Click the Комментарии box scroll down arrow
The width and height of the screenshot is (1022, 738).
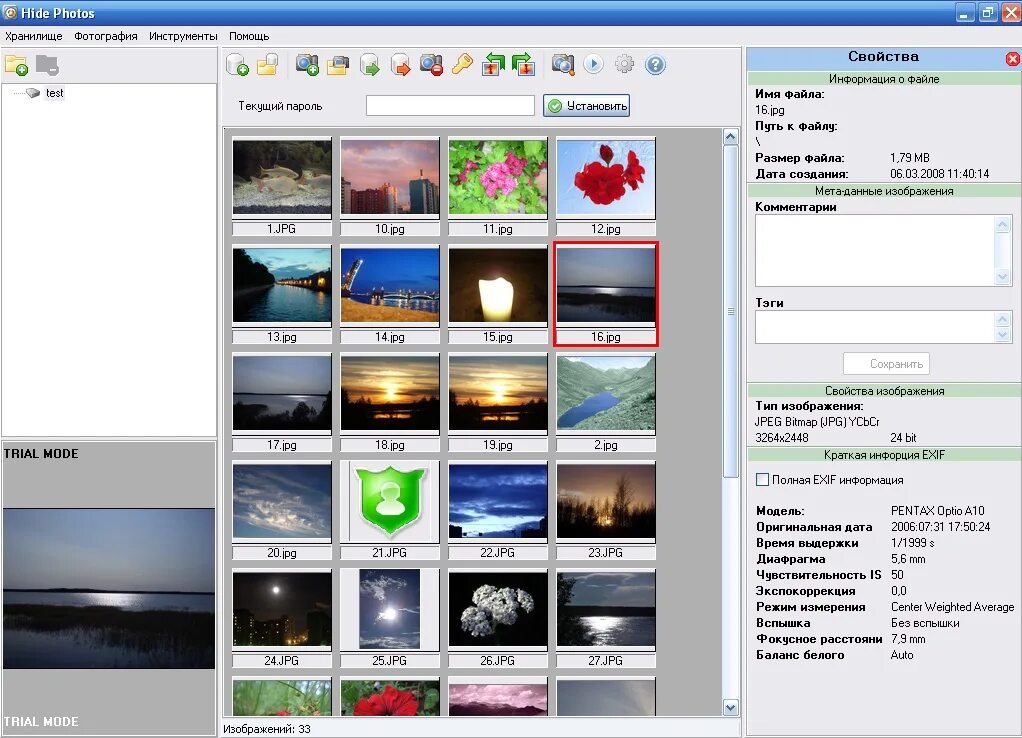(1003, 277)
